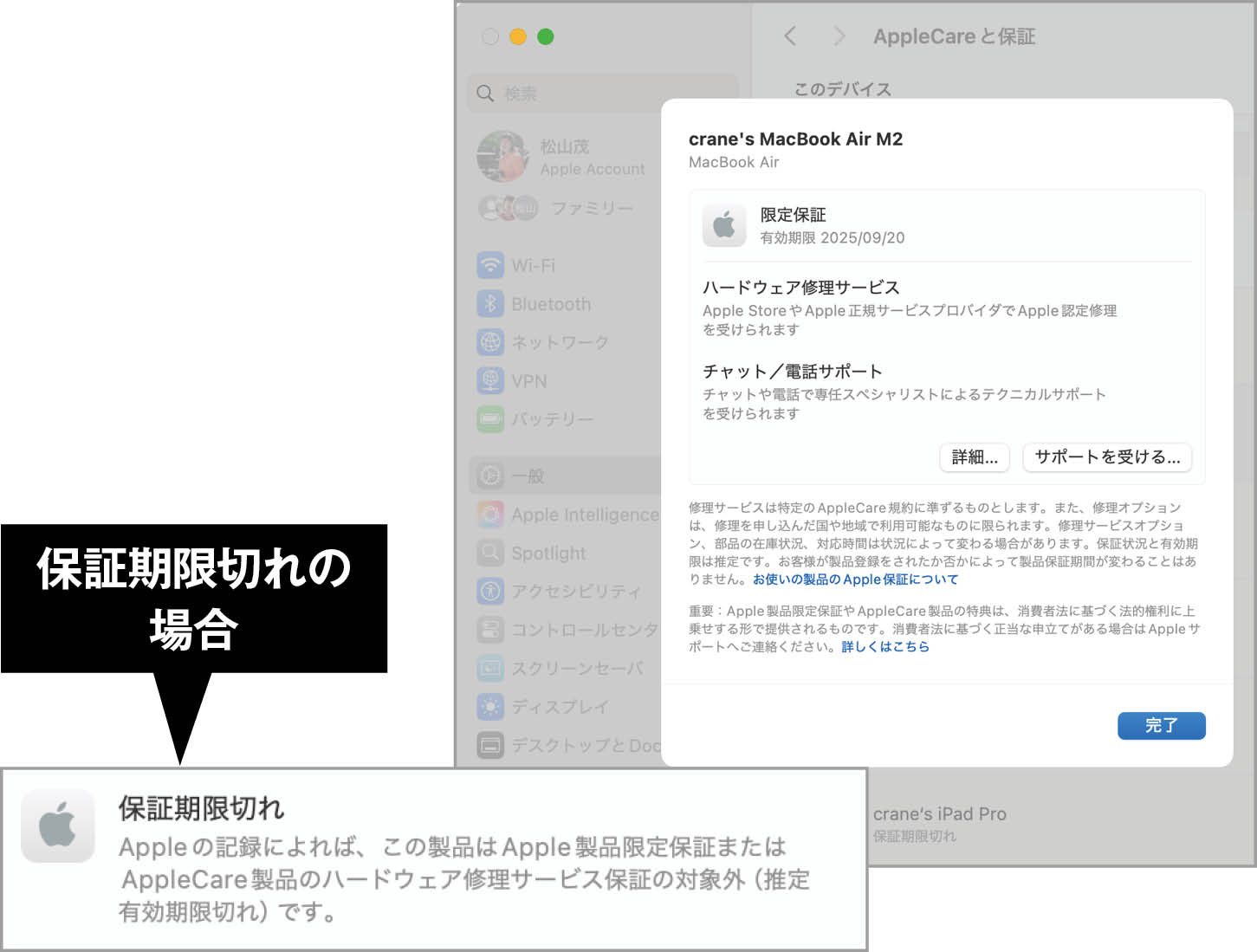
Task: Click the ファミリー sidebar label
Action: 592,209
